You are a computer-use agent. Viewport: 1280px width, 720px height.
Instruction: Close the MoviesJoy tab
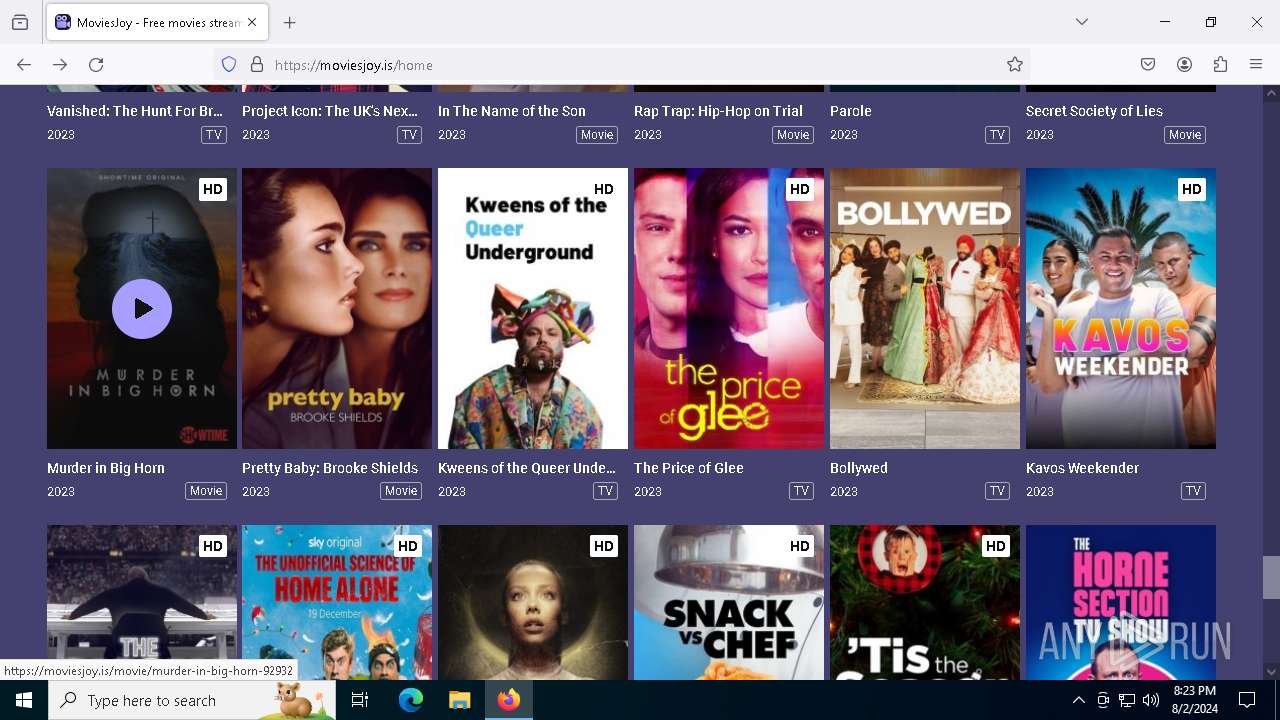click(x=252, y=22)
